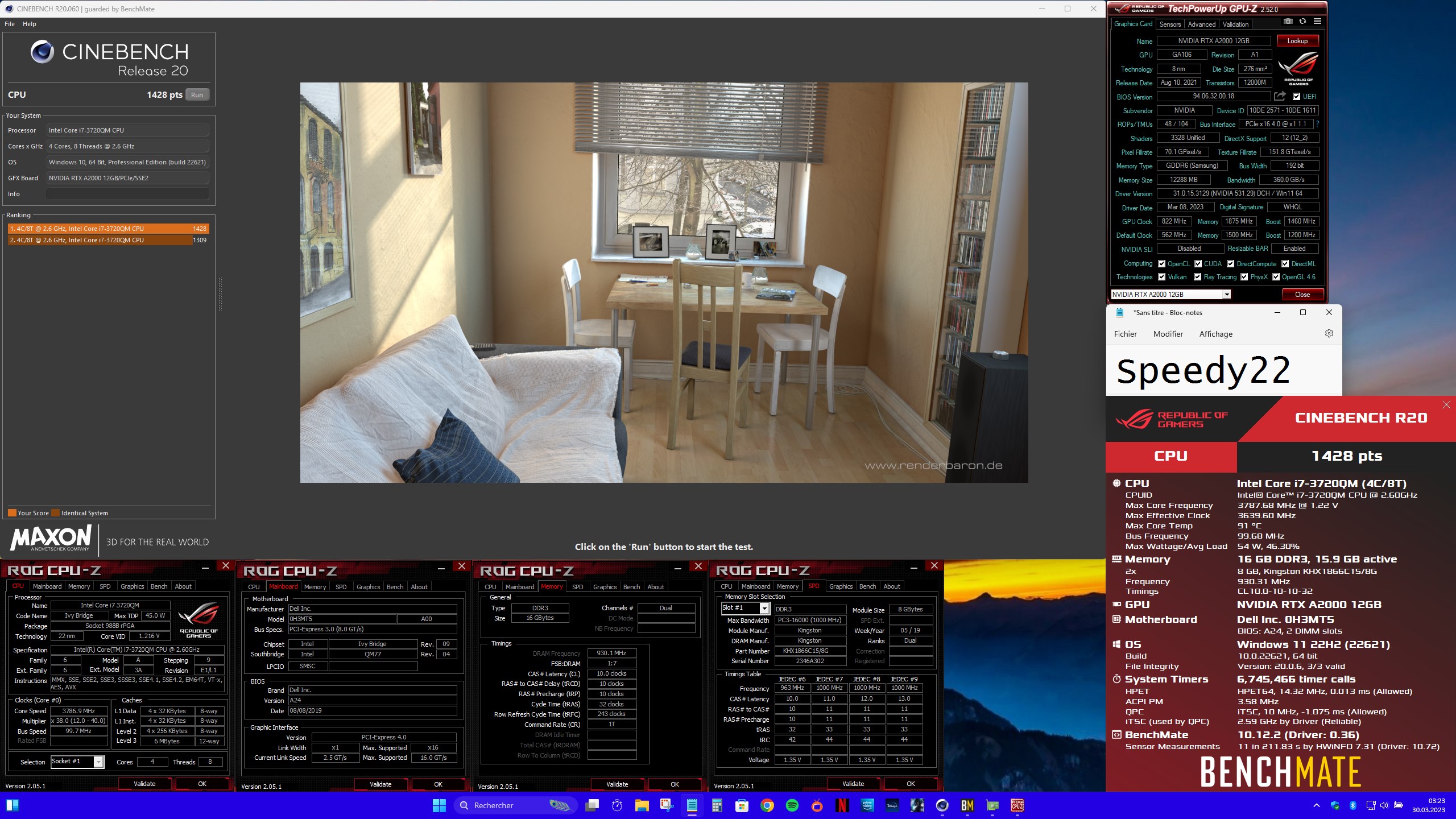Open the Slot #1 dropdown in CPU-Z SPD tab

click(x=745, y=608)
